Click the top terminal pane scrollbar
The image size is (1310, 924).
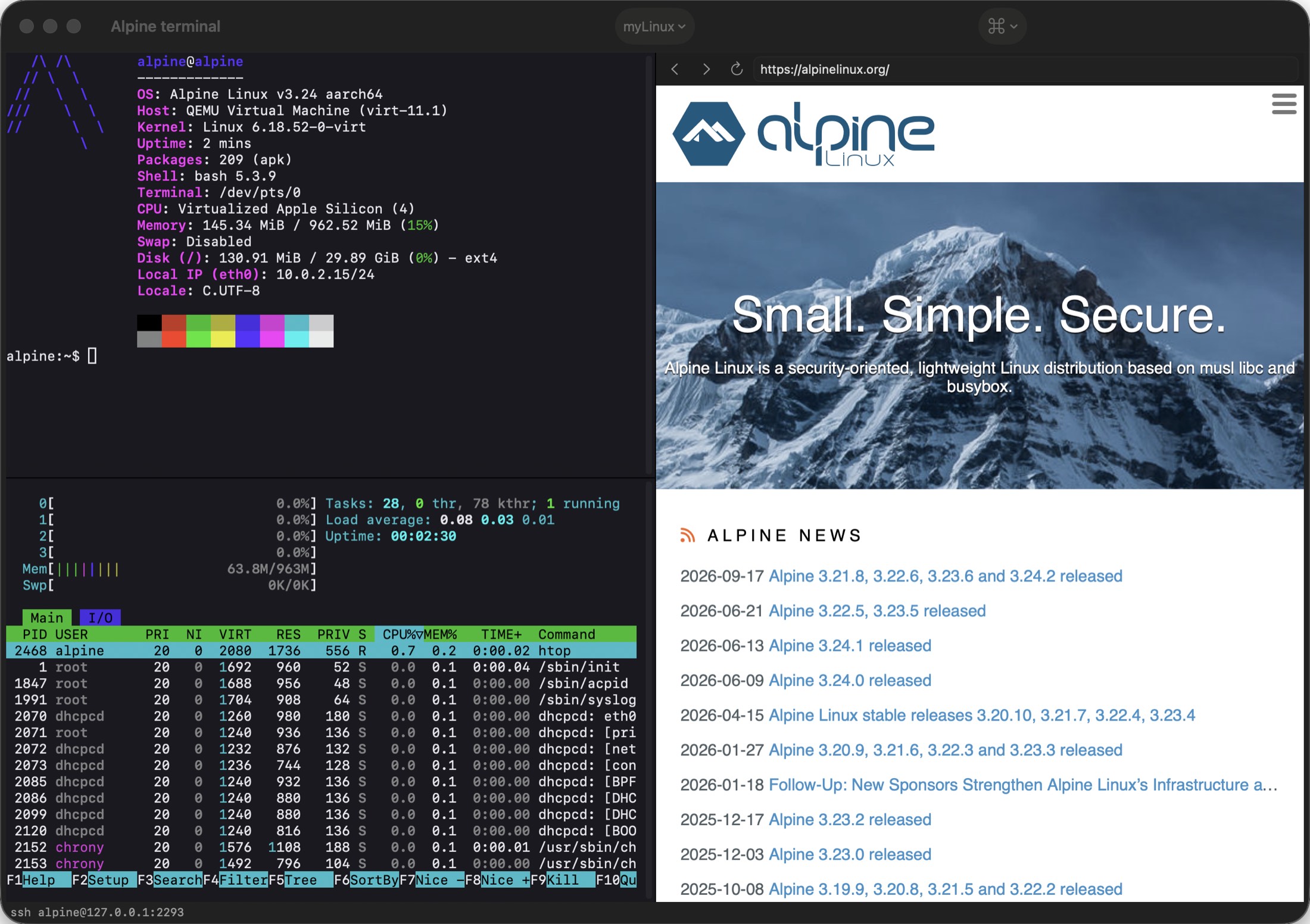(649, 265)
